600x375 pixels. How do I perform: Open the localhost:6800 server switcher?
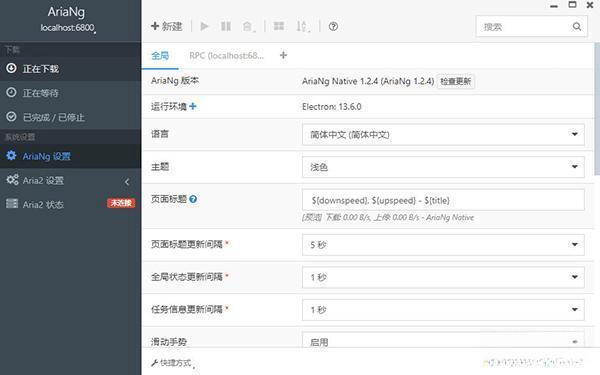[x=68, y=28]
